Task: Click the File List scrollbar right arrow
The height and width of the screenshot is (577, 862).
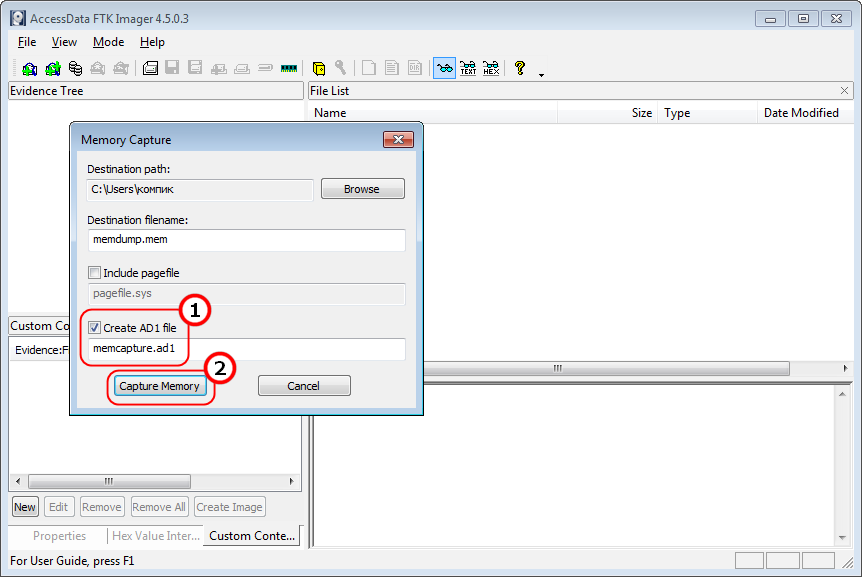Action: click(x=846, y=368)
